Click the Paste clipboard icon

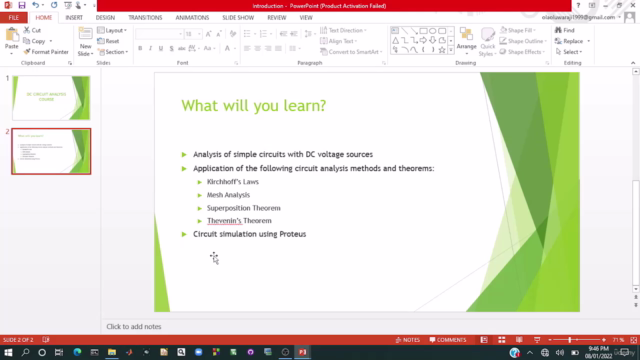click(x=11, y=35)
